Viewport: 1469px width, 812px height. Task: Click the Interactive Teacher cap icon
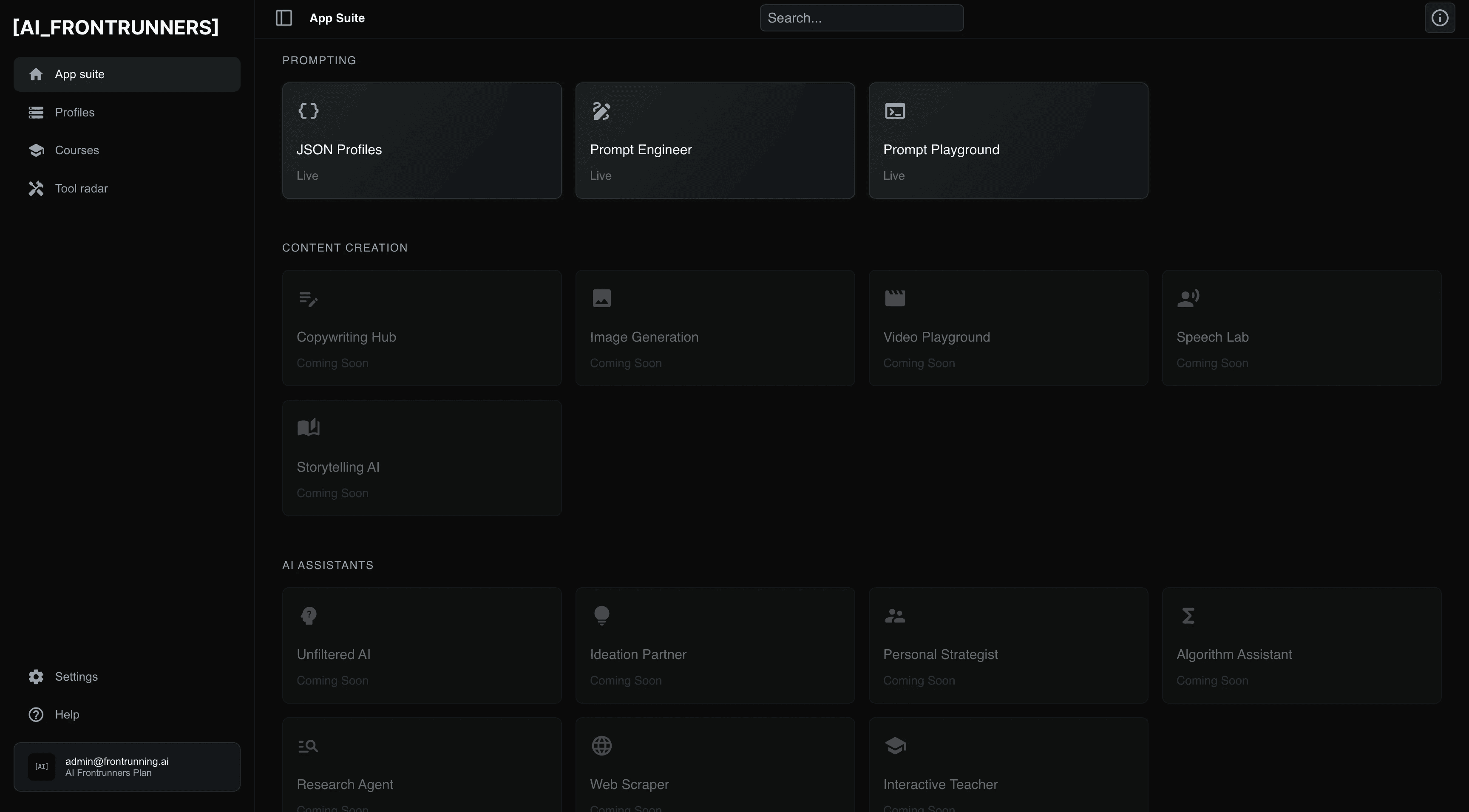pyautogui.click(x=895, y=745)
